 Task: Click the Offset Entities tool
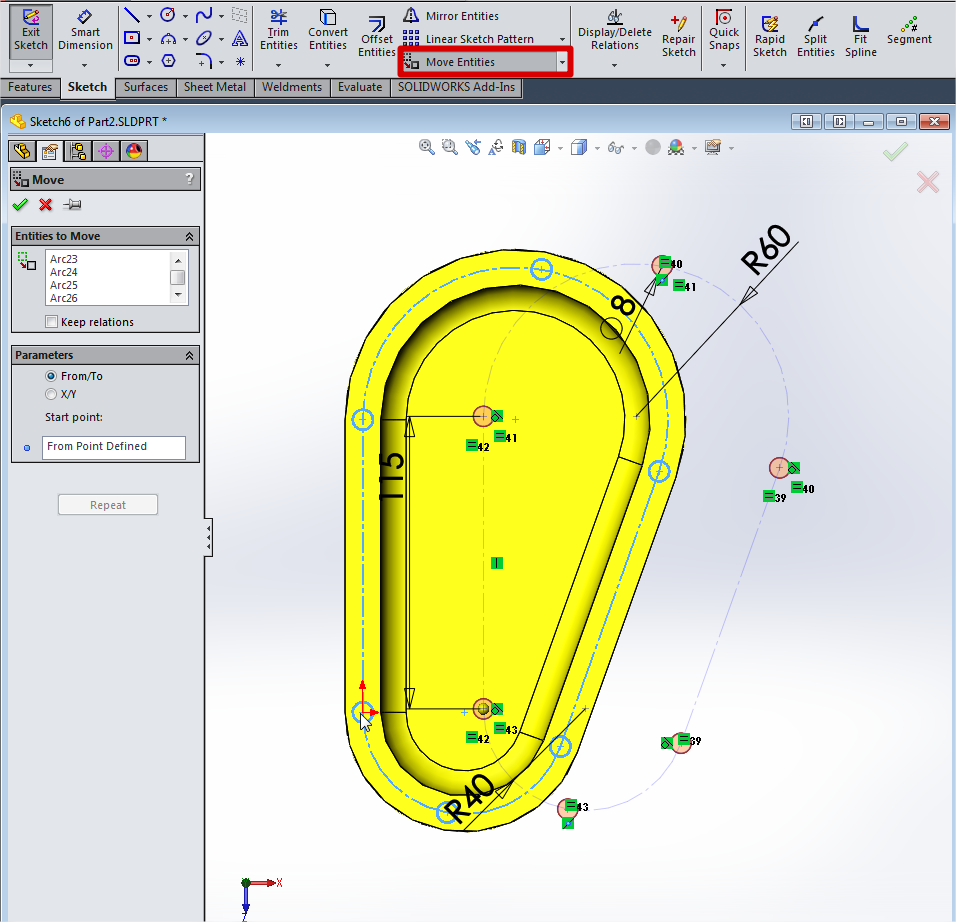pos(377,37)
